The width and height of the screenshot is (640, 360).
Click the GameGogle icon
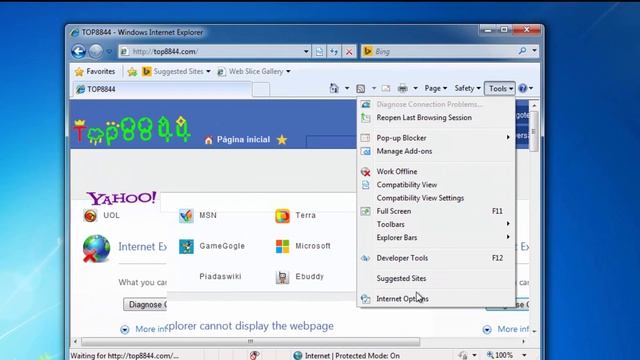pos(186,246)
